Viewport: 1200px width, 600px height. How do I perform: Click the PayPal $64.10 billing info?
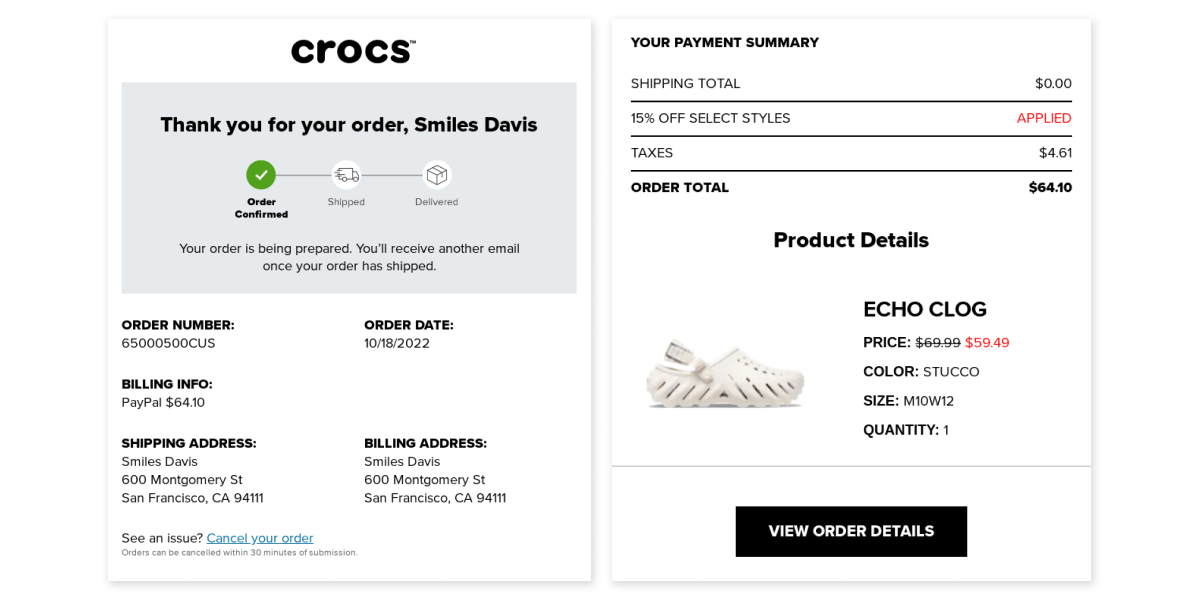pos(163,402)
